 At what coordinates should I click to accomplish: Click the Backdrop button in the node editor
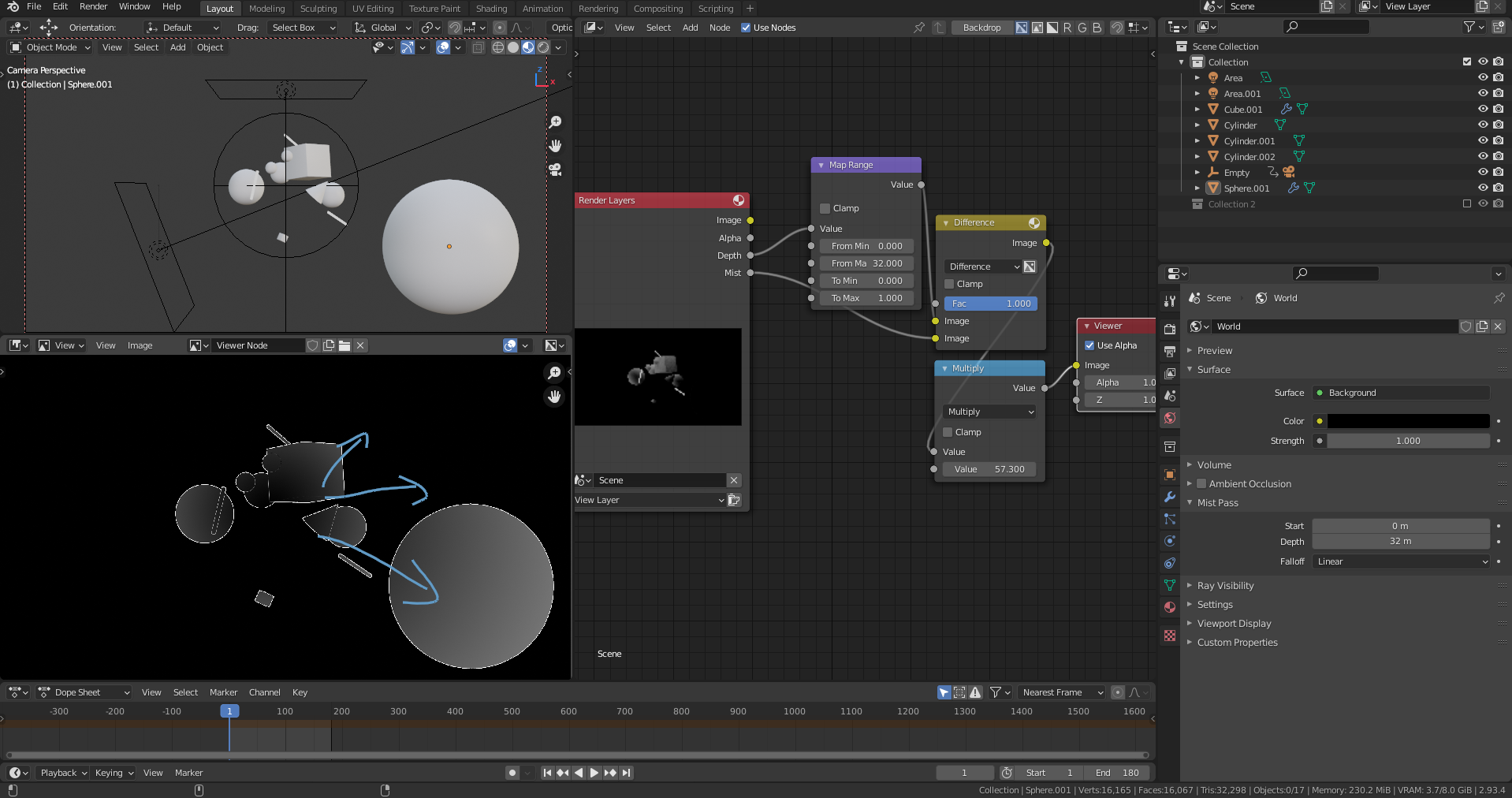981,28
